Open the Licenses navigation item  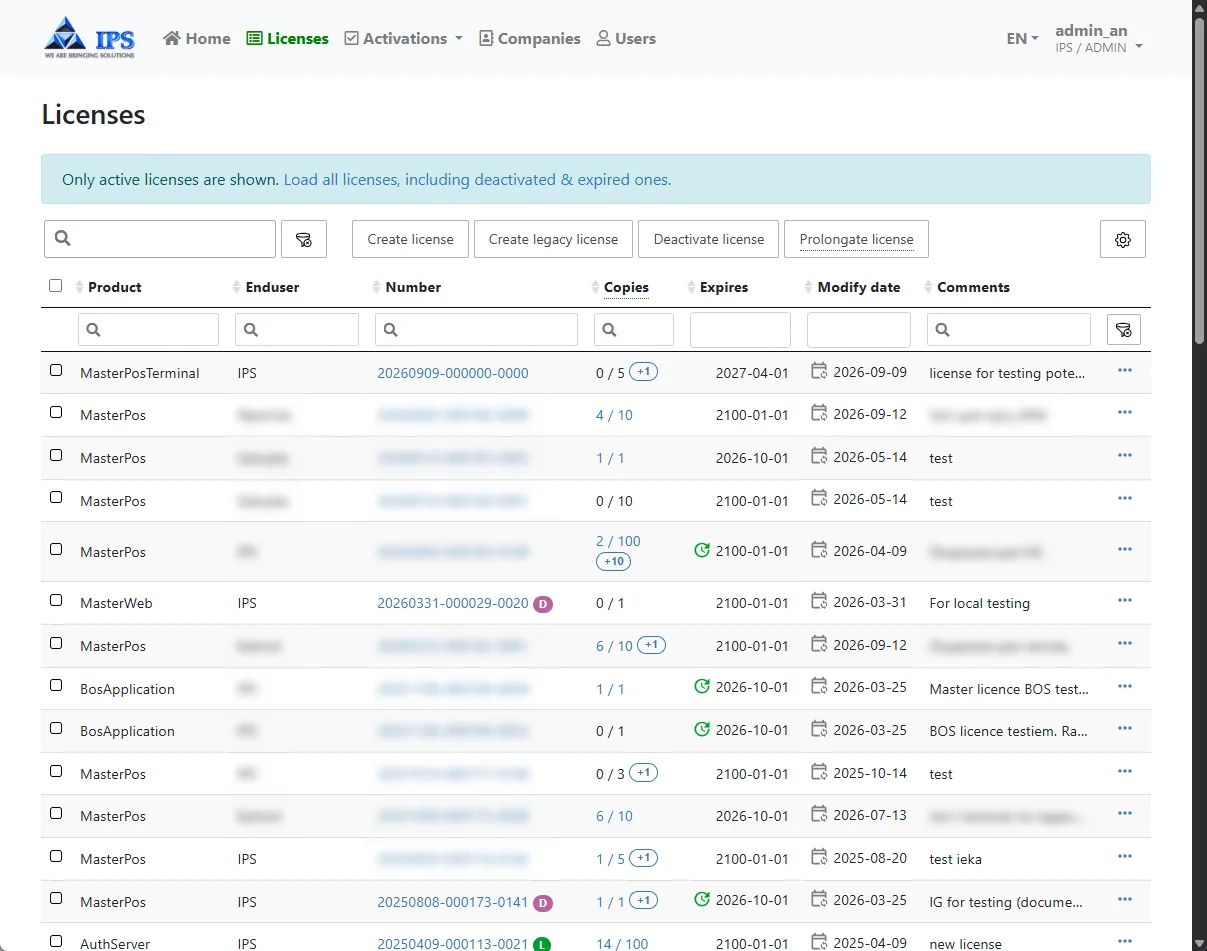288,39
